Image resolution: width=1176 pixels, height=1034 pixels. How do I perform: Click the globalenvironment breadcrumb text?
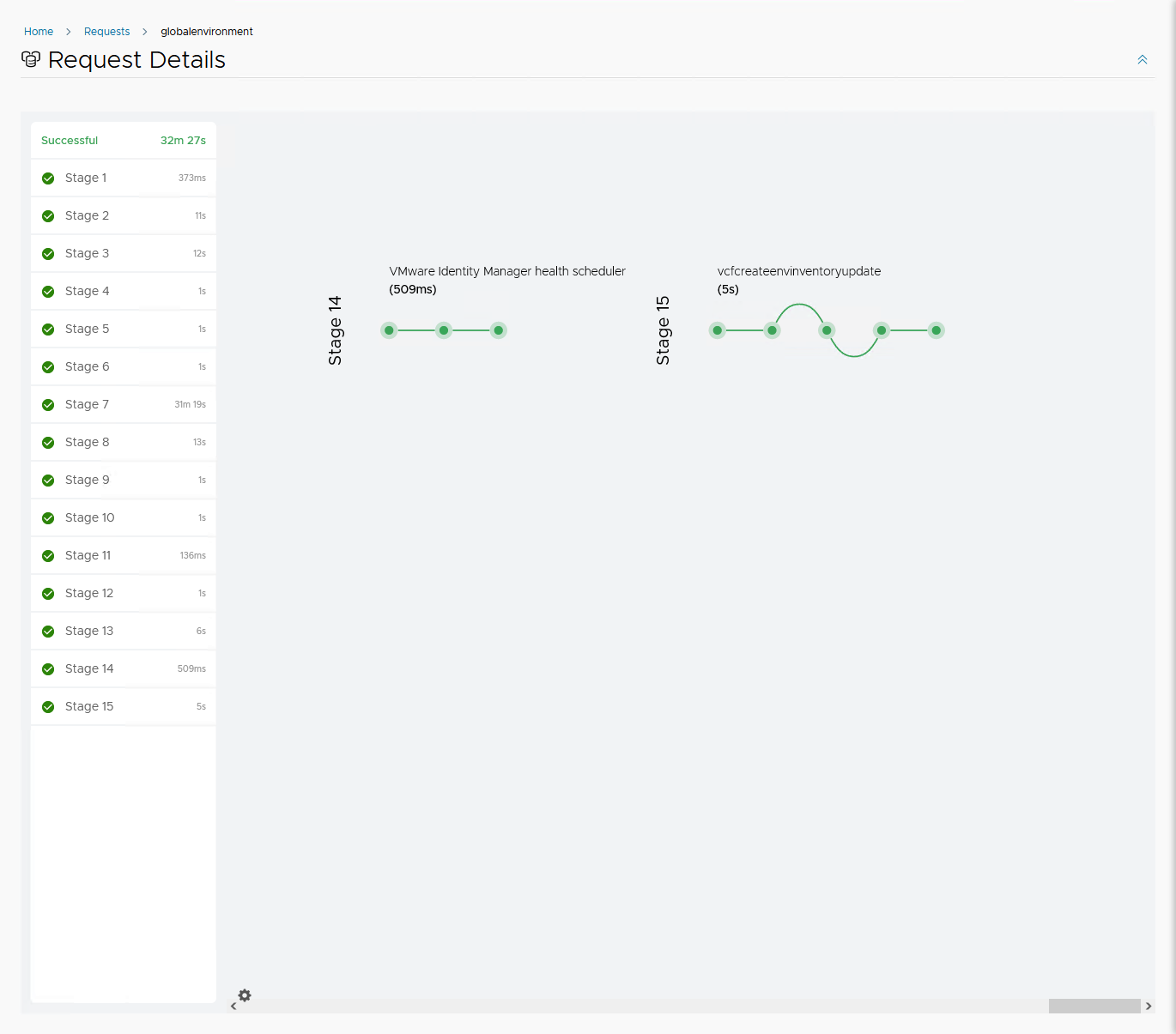coord(207,32)
